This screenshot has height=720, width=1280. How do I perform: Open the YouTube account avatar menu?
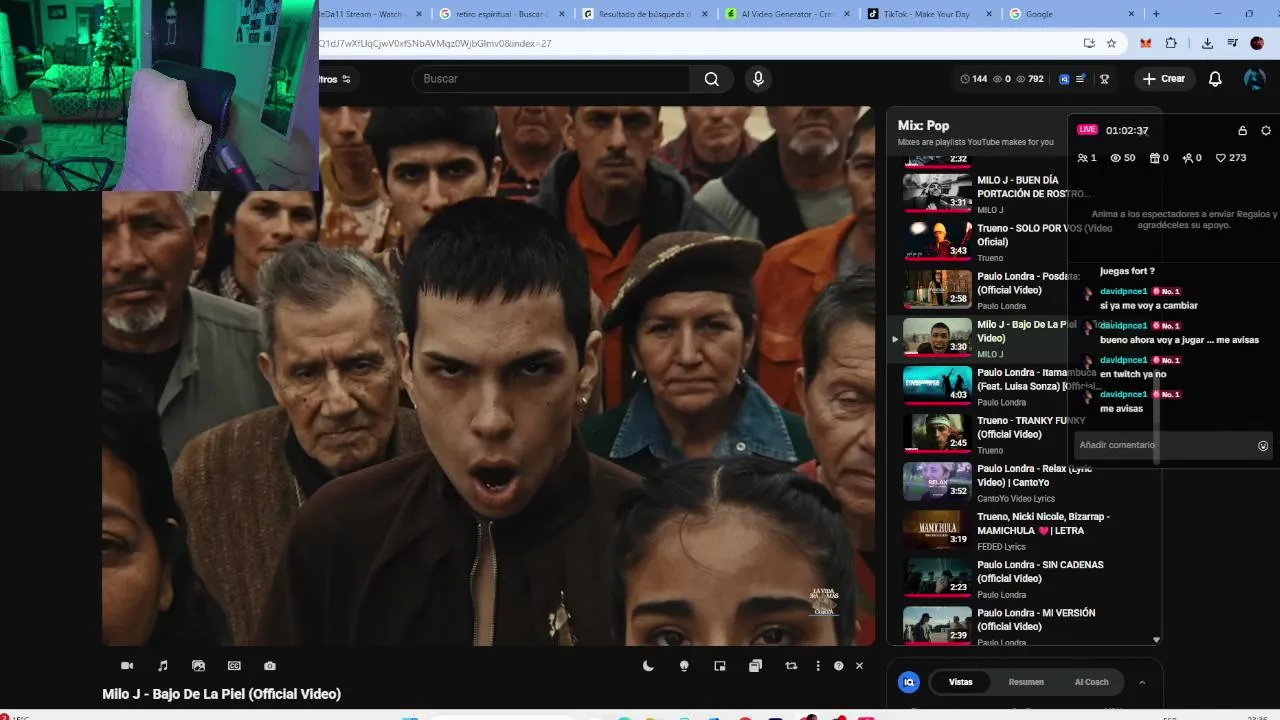[x=1254, y=79]
